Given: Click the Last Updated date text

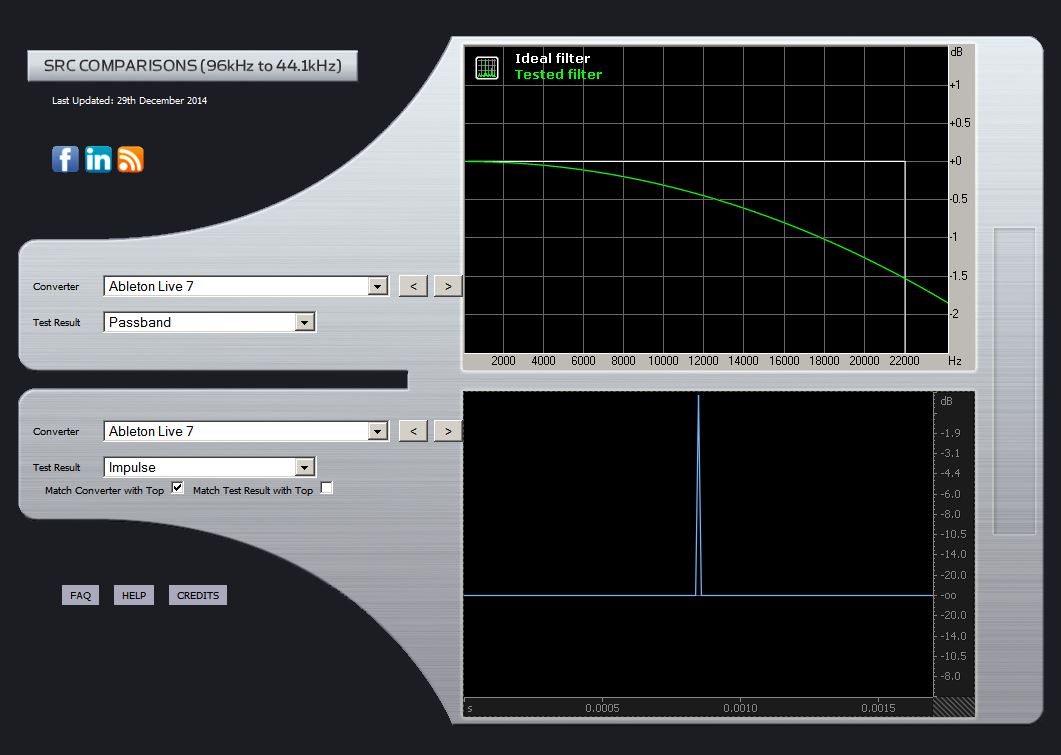Looking at the screenshot, I should pos(129,101).
